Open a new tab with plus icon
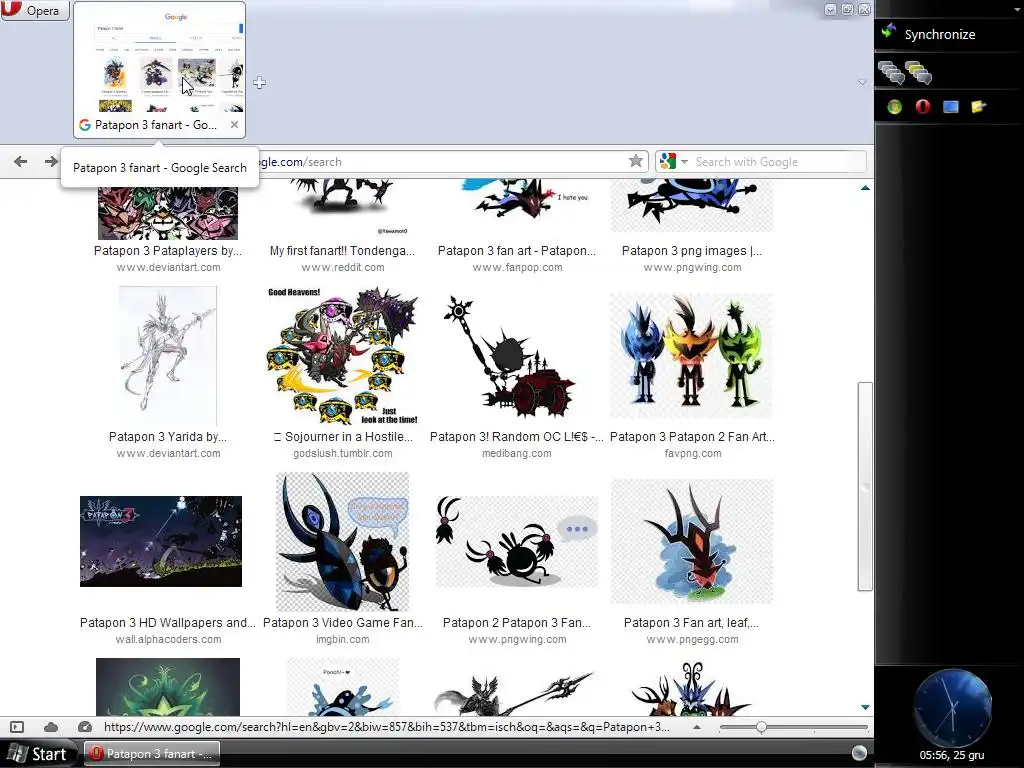Viewport: 1024px width, 768px height. pos(259,82)
